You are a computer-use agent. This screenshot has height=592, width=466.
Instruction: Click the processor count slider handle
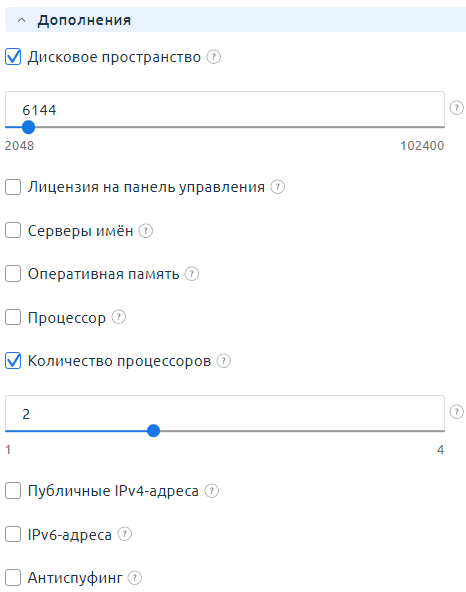tap(153, 431)
